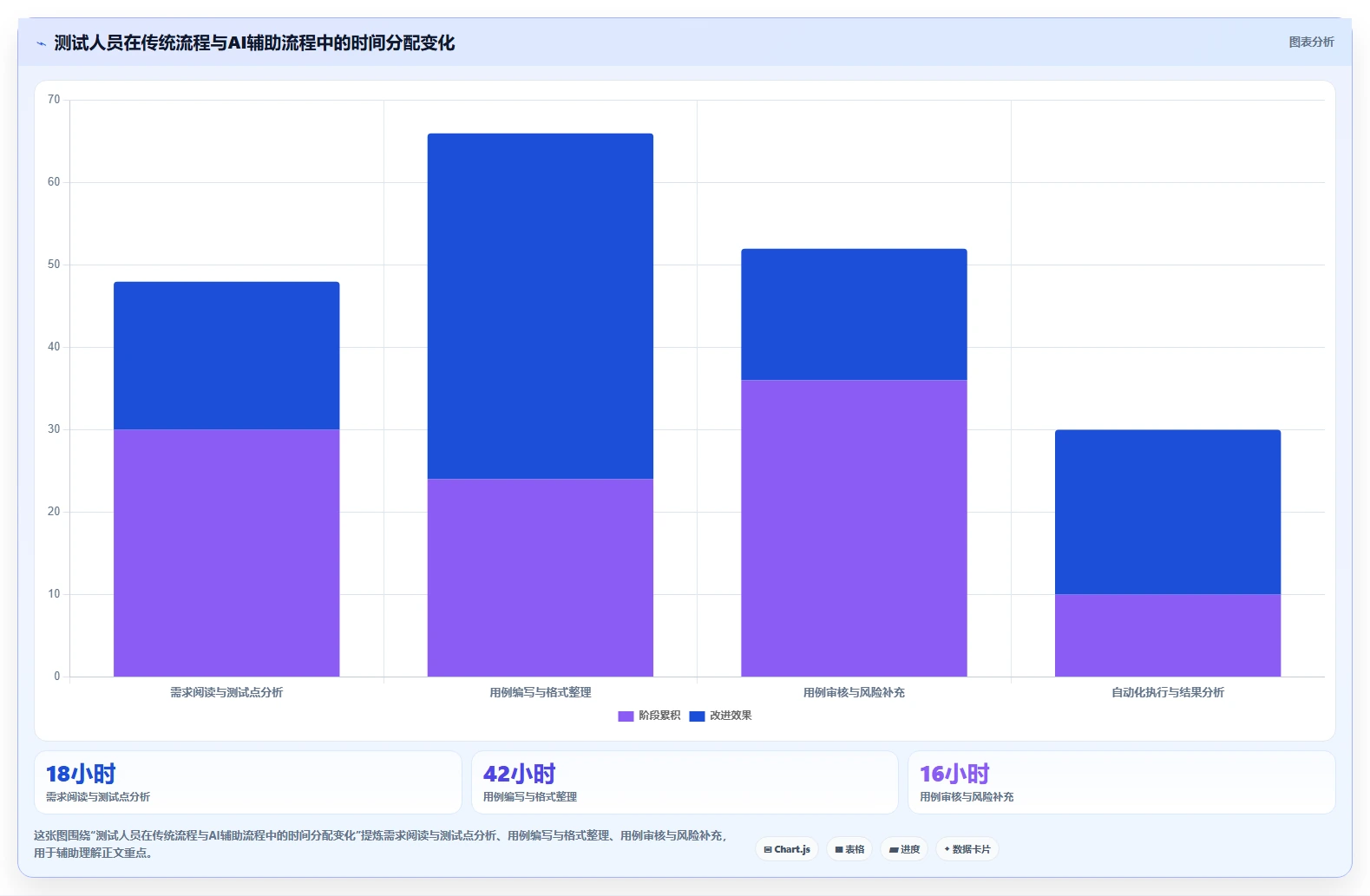Screen dimensions: 1370x896
Task: Click the 用例编写与格式整理 x-axis label
Action: point(541,692)
